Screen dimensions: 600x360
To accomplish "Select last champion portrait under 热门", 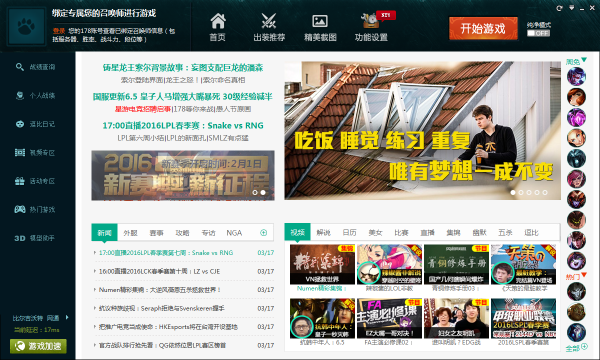I will (x=576, y=332).
